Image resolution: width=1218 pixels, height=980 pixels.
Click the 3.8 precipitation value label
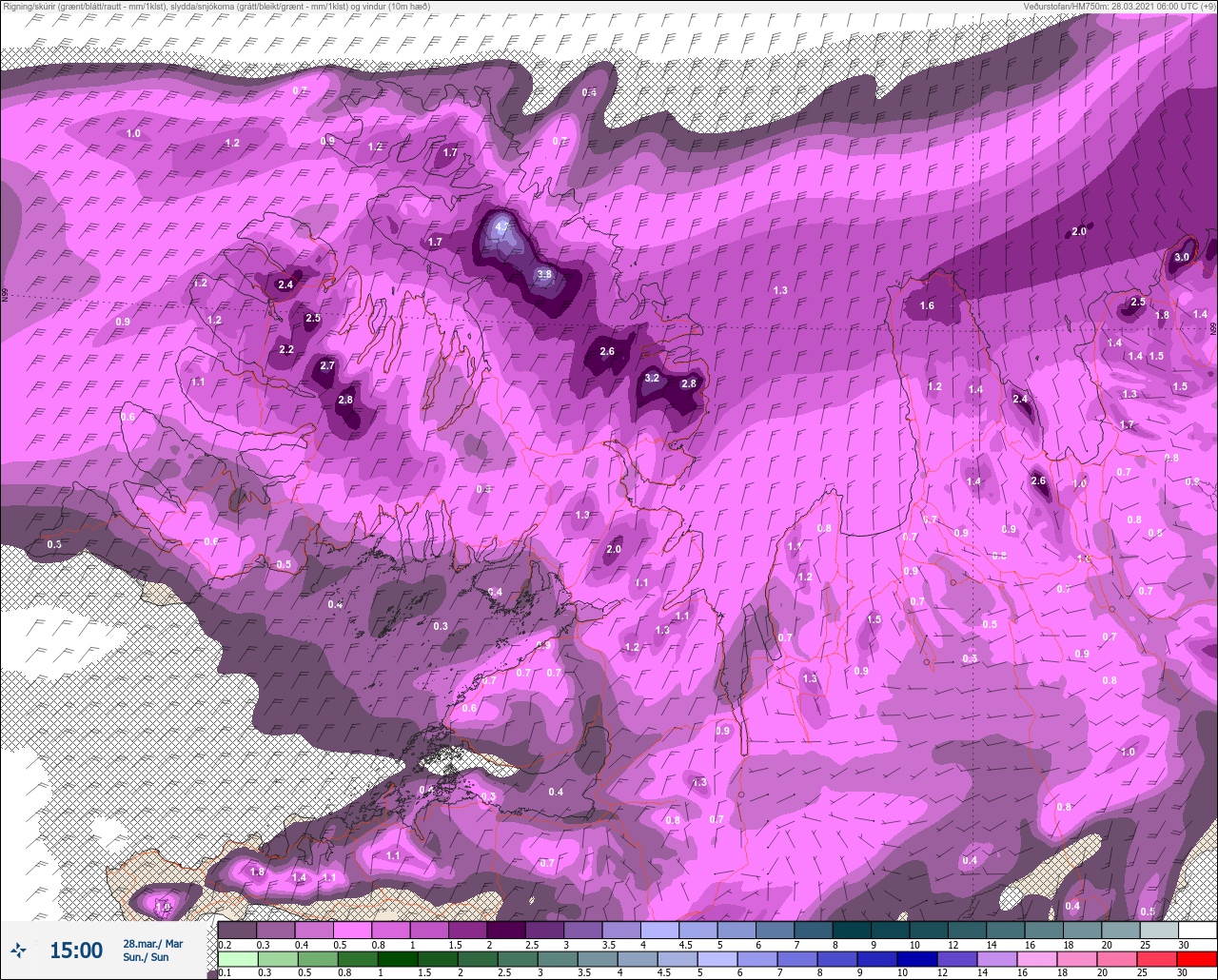pos(544,275)
